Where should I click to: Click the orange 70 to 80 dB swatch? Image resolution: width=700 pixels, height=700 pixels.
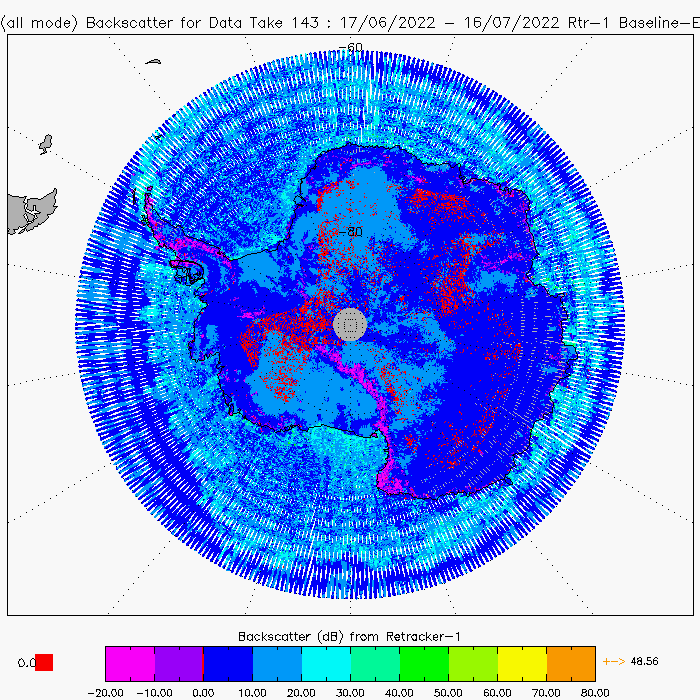571,663
